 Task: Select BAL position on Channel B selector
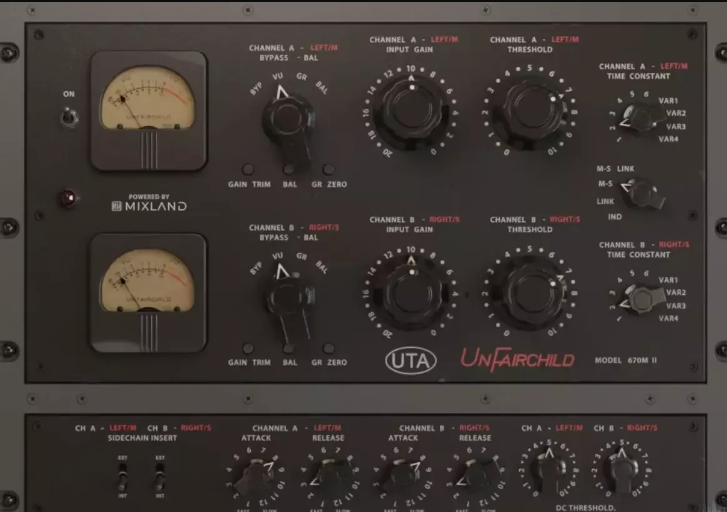point(322,267)
